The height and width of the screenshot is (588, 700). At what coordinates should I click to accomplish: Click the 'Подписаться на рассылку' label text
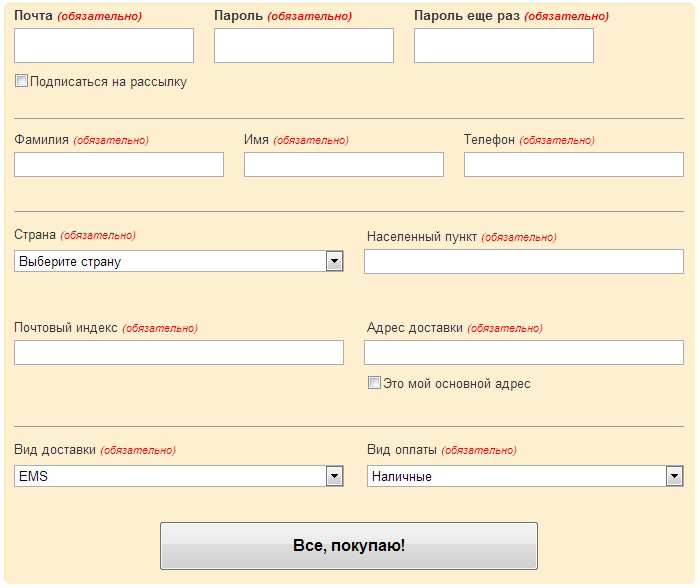tap(108, 82)
